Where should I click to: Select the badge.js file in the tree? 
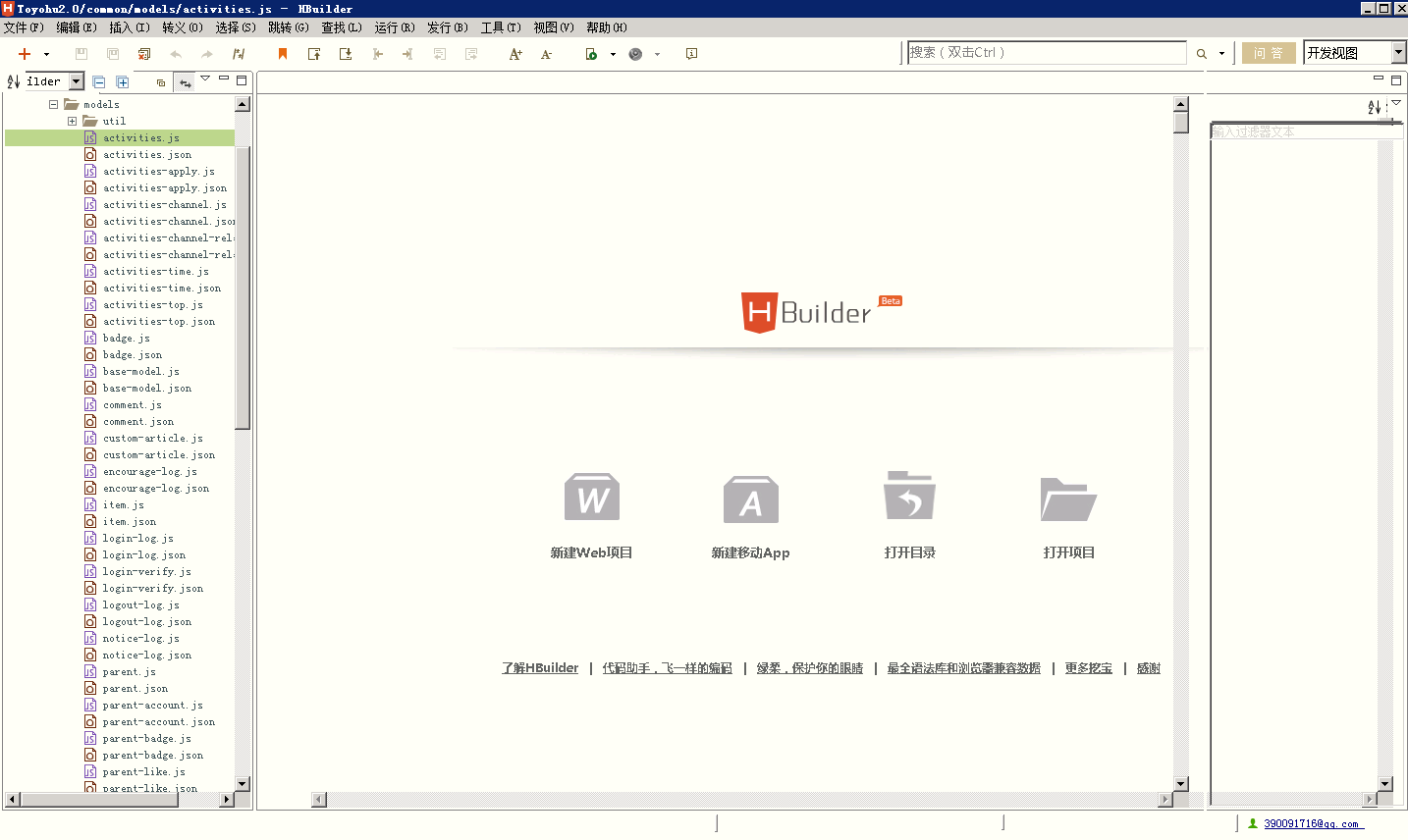[127, 339]
